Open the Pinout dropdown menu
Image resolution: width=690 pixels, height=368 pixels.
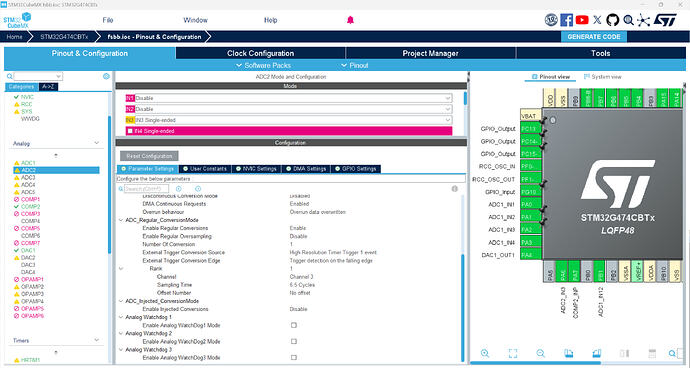pyautogui.click(x=355, y=66)
